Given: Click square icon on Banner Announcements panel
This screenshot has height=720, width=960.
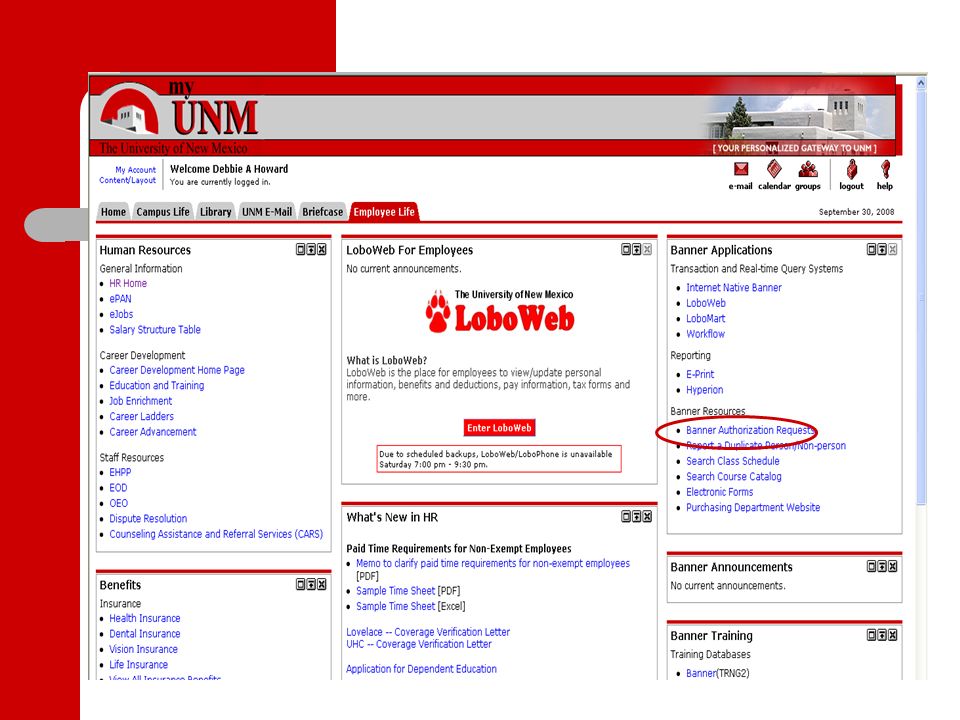Looking at the screenshot, I should click(x=872, y=566).
